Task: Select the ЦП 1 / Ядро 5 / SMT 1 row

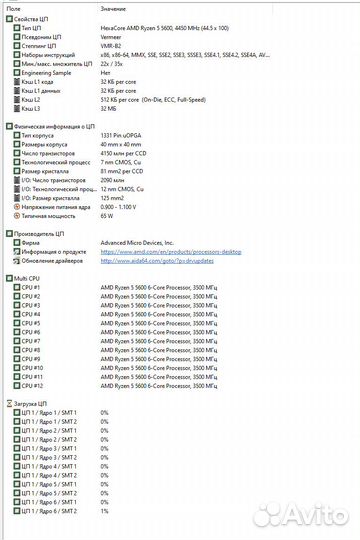Action: (61, 484)
